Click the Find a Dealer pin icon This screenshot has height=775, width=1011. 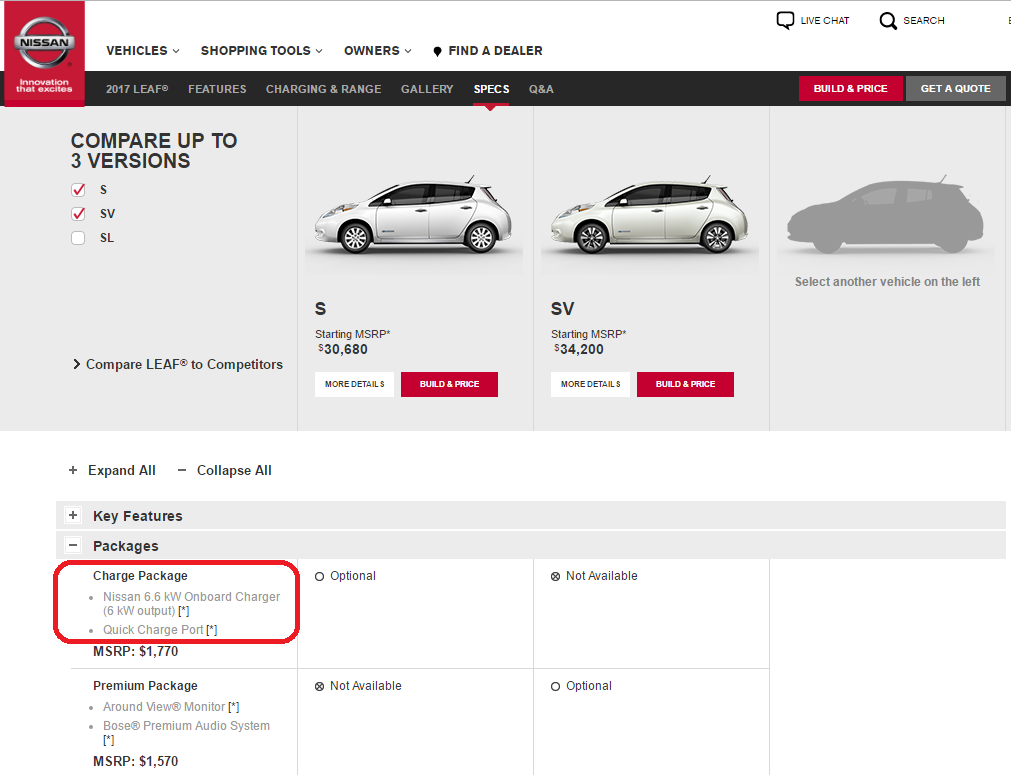click(436, 50)
